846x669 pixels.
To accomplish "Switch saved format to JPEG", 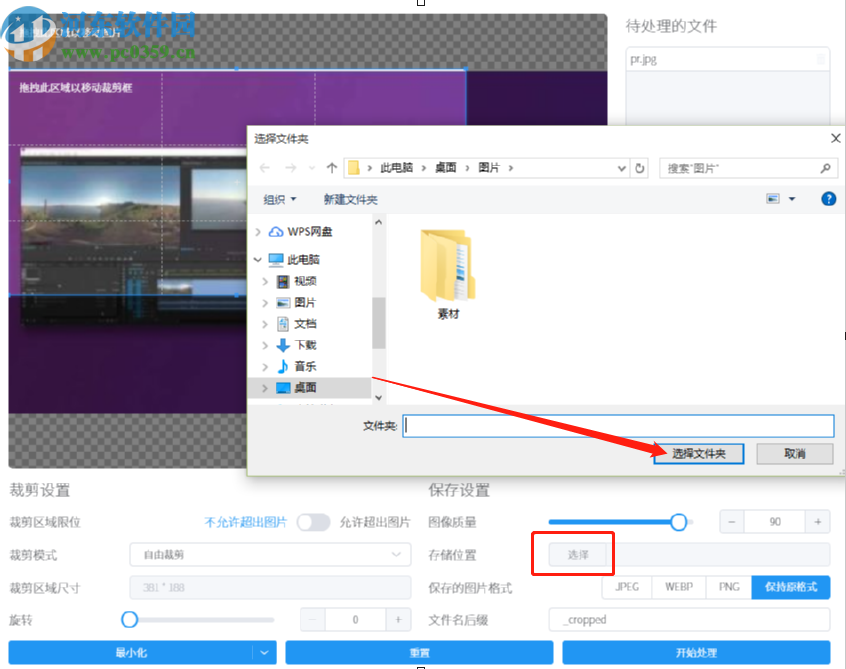I will tap(626, 587).
